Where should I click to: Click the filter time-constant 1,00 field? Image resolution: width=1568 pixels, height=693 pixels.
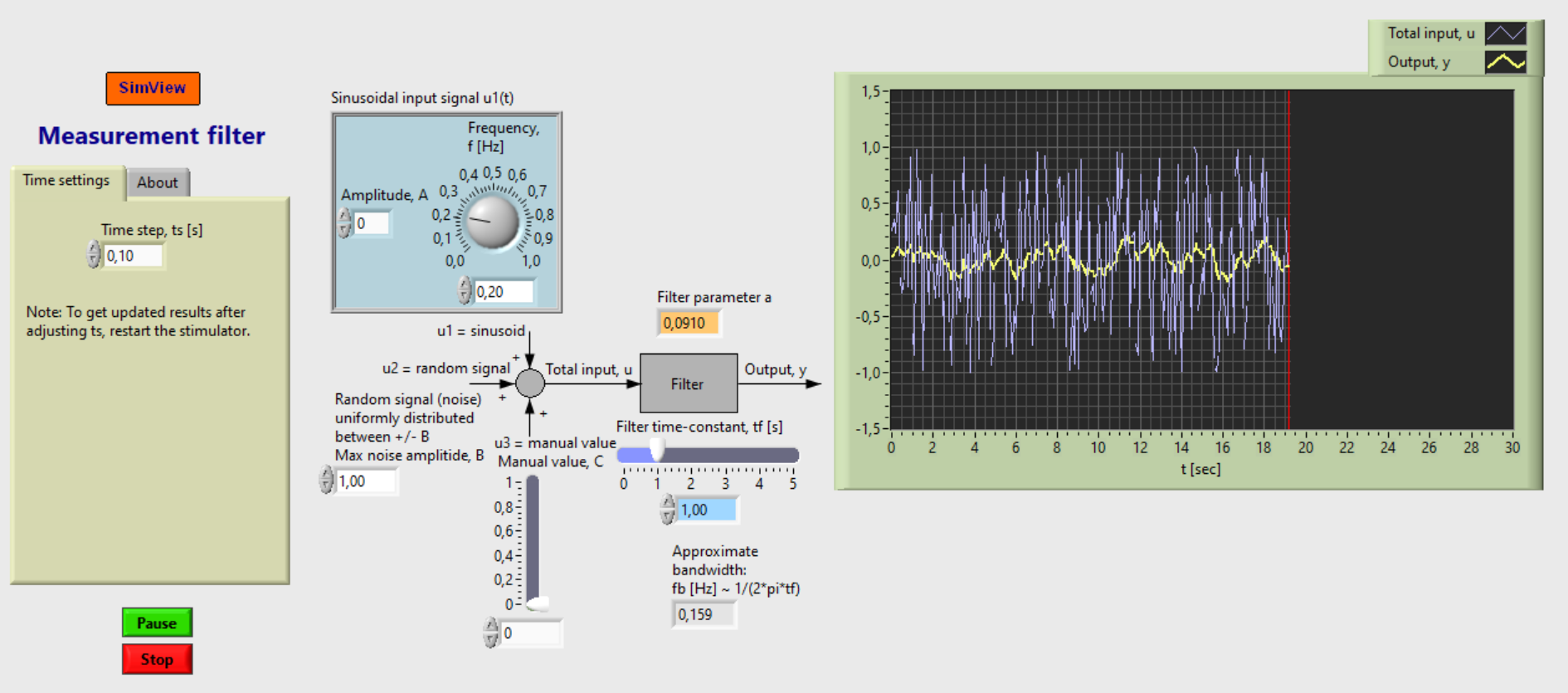click(707, 510)
